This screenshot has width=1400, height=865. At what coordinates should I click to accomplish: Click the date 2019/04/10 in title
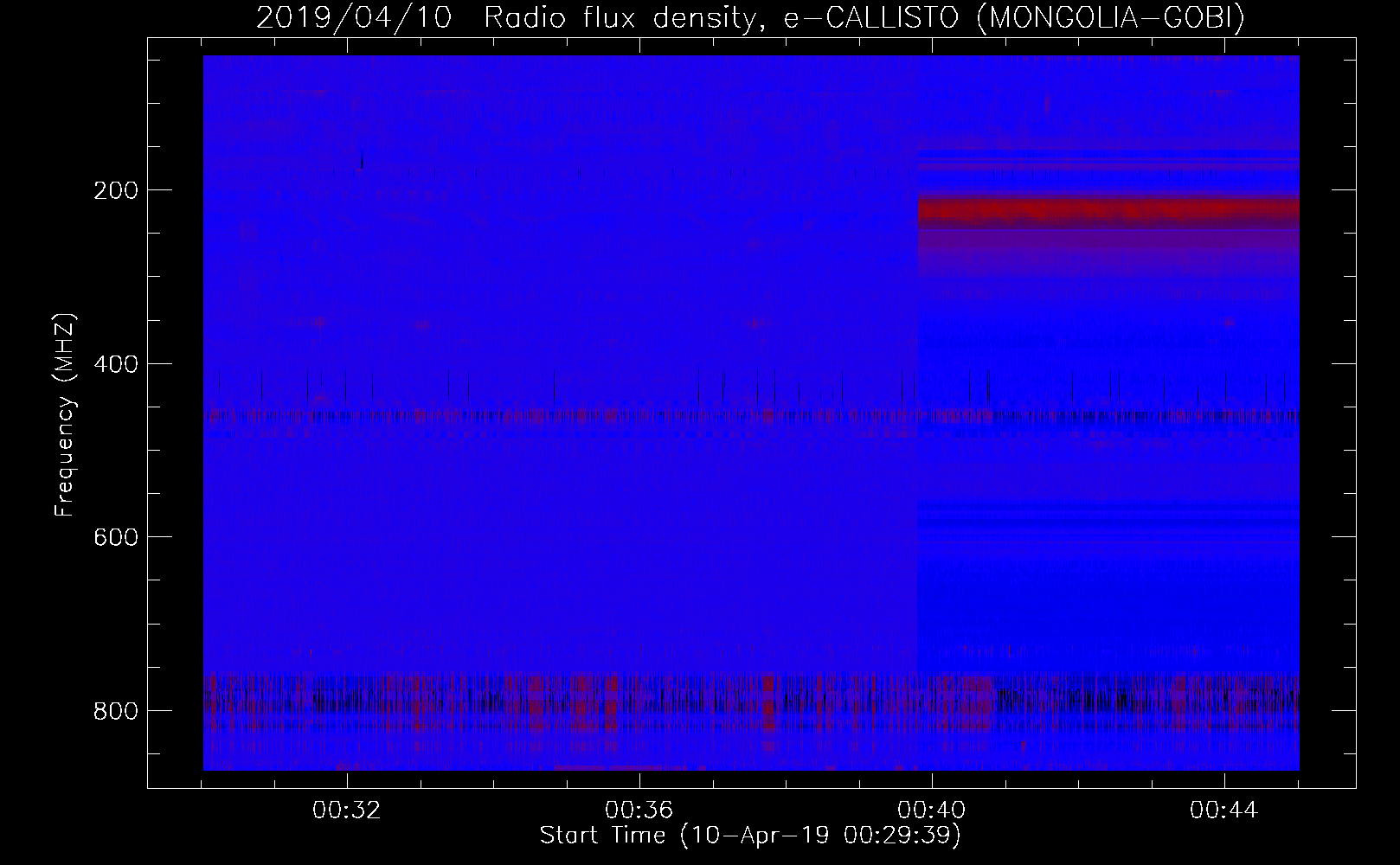[x=354, y=18]
